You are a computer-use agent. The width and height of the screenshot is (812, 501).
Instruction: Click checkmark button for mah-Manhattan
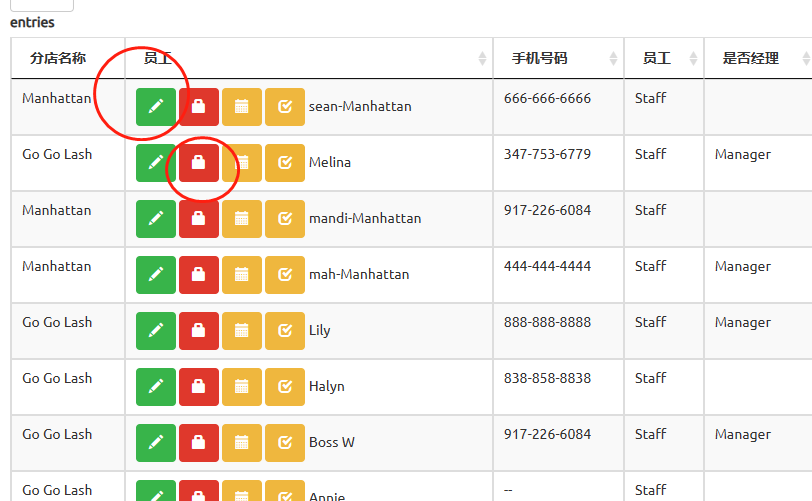point(285,275)
